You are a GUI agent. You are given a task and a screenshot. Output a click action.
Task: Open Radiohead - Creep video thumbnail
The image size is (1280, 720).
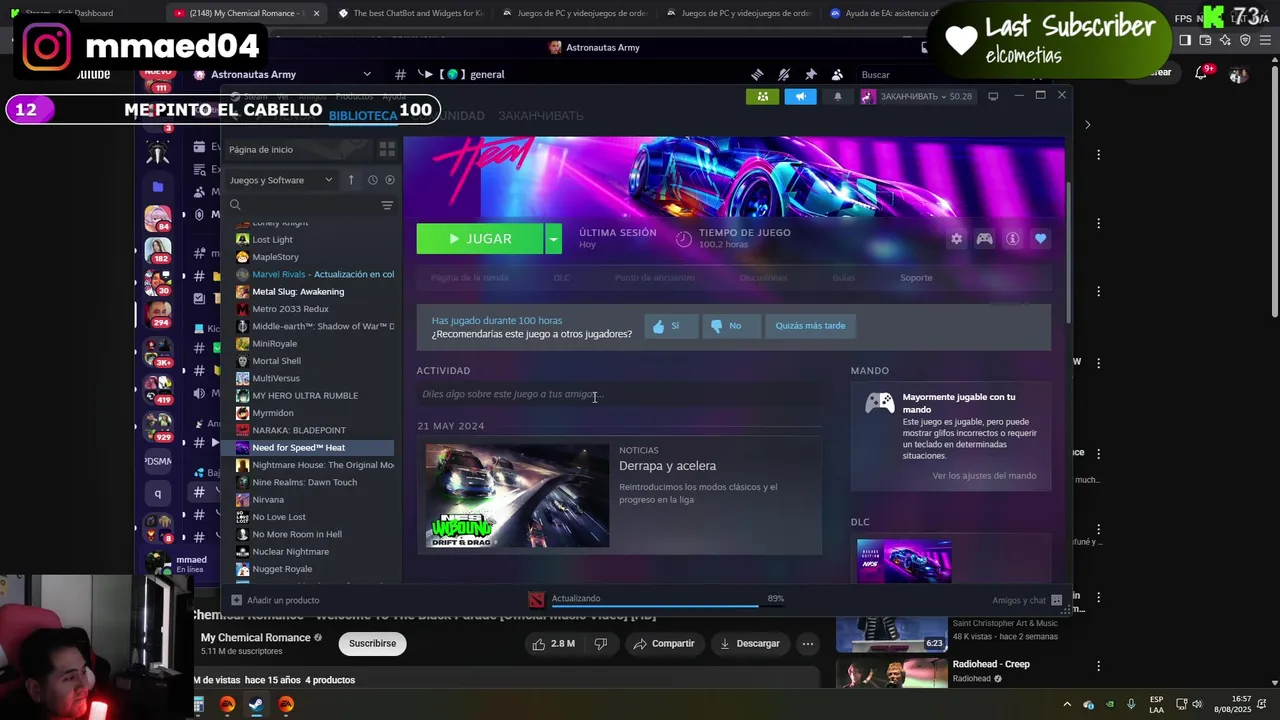tap(891, 673)
